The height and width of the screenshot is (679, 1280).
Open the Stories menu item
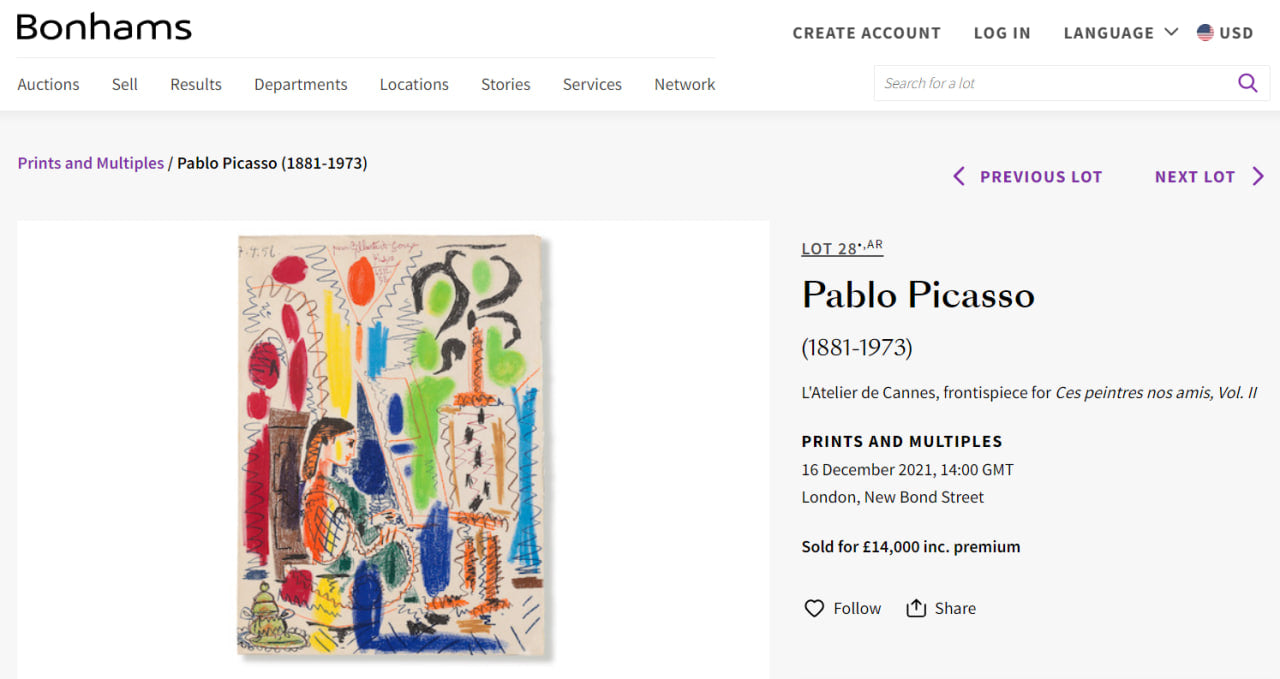[505, 84]
